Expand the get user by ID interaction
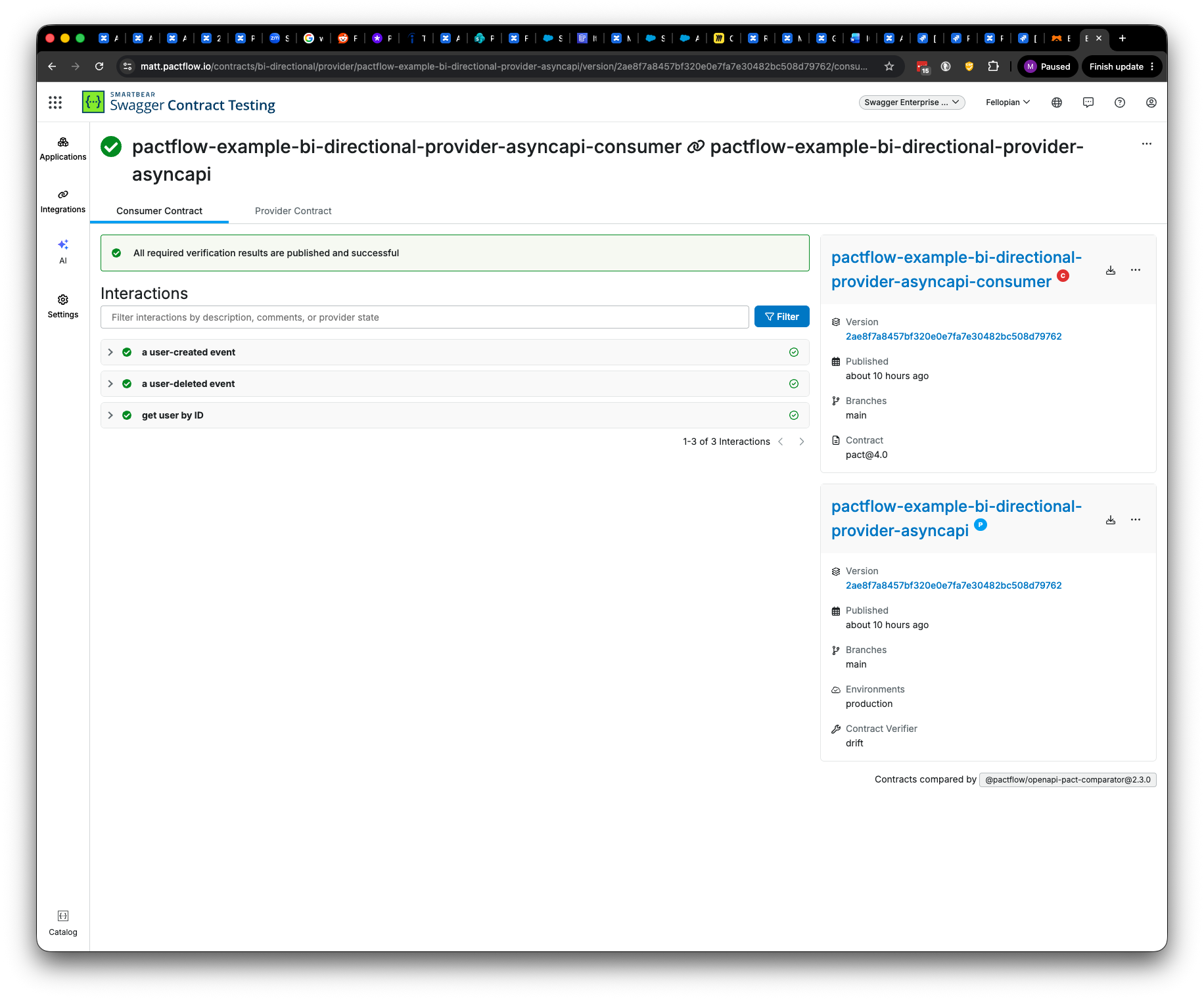 (x=110, y=415)
